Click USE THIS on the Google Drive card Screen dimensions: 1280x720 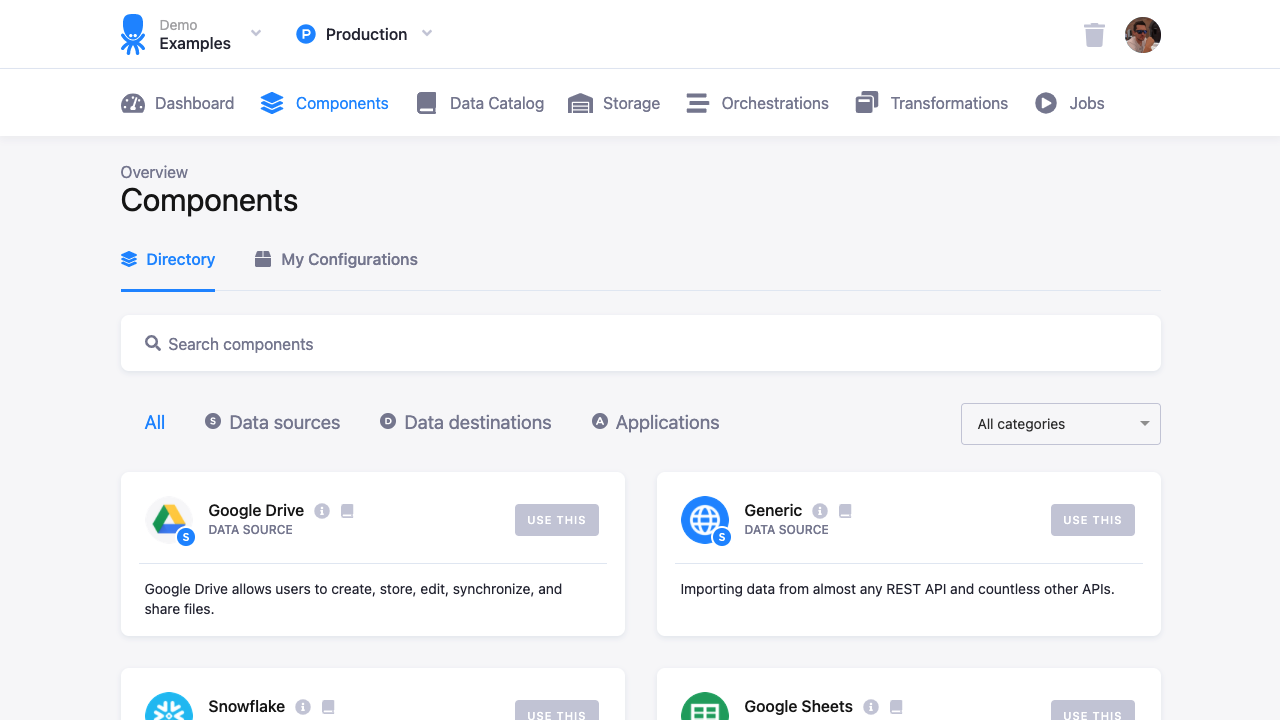pos(556,519)
